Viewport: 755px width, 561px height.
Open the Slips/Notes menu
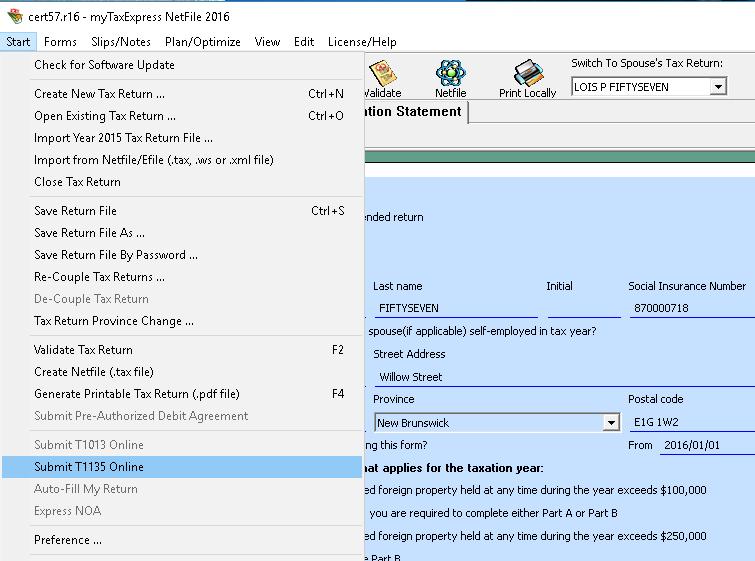click(x=121, y=42)
